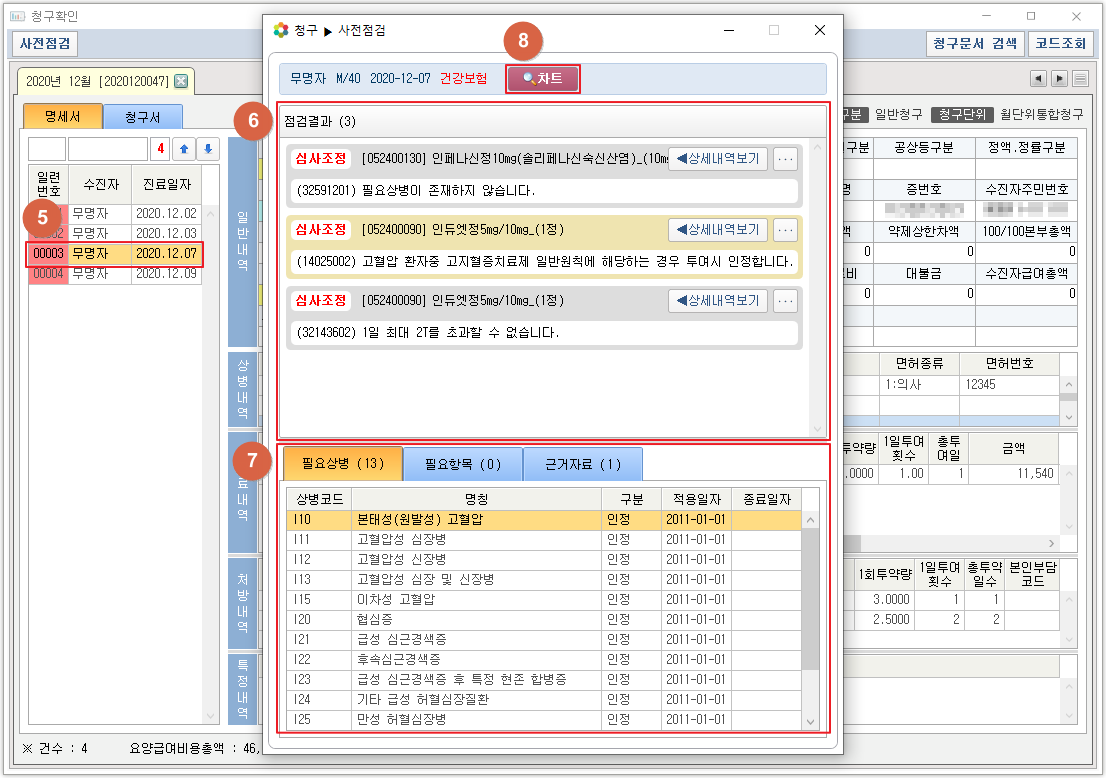
Task: Click the ellipsis button on the 1일 최대 2T result
Action: [786, 301]
